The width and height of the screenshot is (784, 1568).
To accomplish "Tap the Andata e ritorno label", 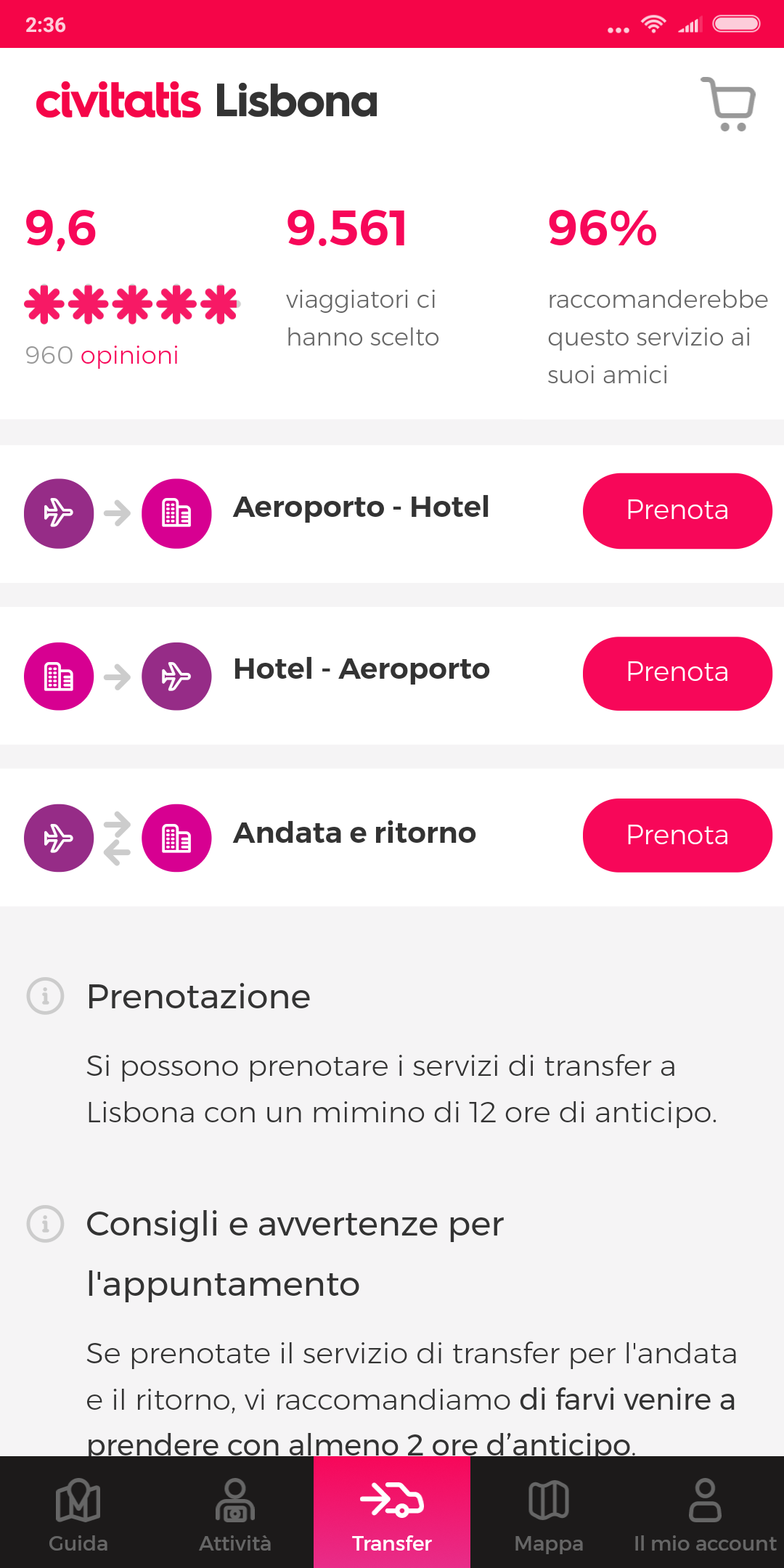I will pyautogui.click(x=354, y=833).
